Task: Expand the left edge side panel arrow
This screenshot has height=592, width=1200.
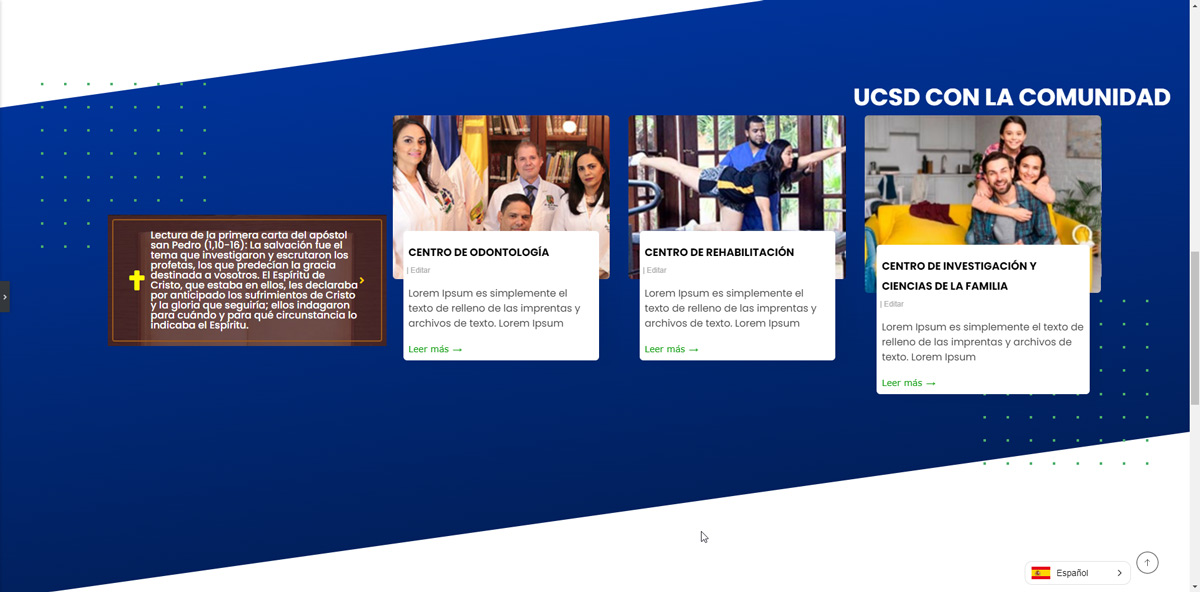Action: 5,297
